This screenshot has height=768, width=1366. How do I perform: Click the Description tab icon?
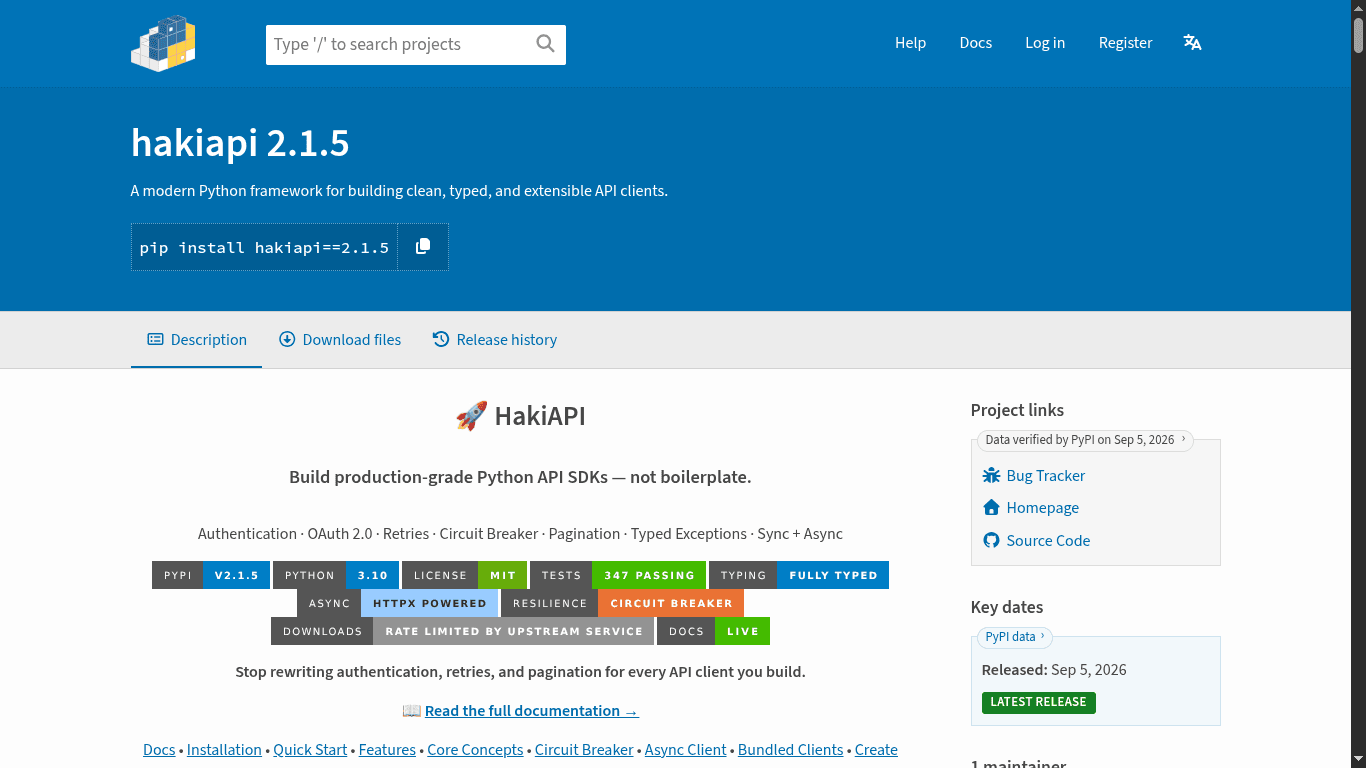click(x=155, y=340)
